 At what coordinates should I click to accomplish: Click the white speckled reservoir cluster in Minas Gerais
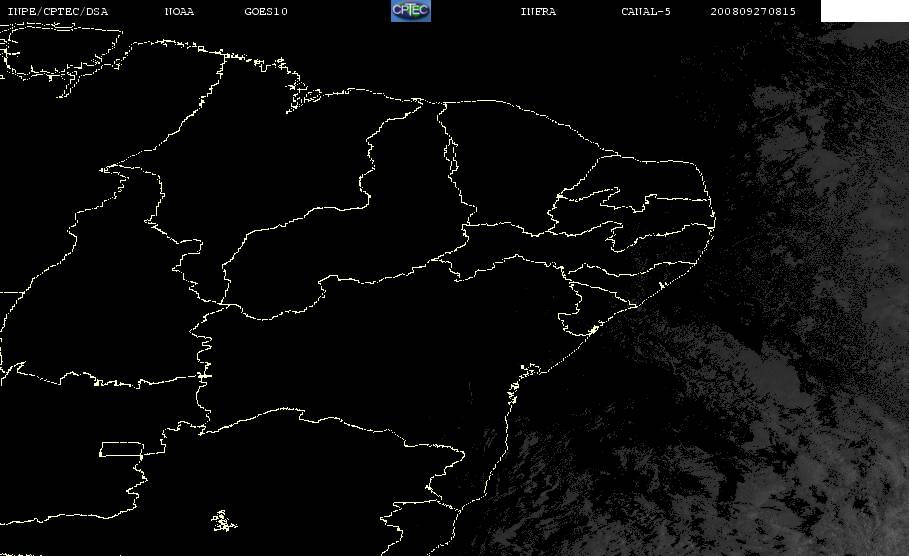click(223, 521)
